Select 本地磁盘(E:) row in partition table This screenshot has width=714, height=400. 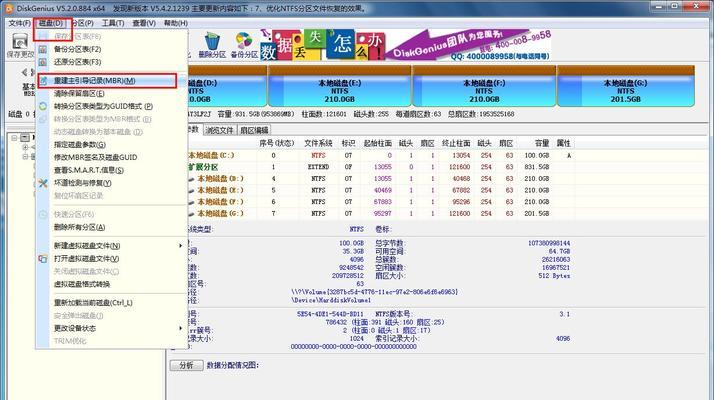(380, 190)
